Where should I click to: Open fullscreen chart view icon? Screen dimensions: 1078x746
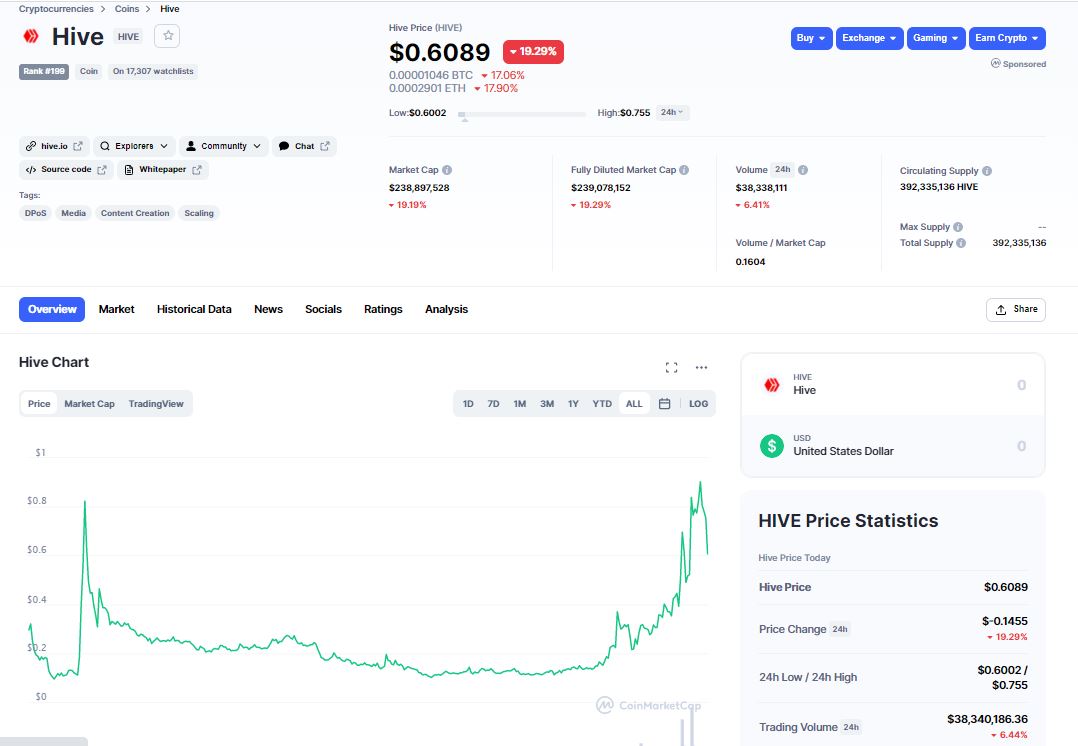click(671, 368)
